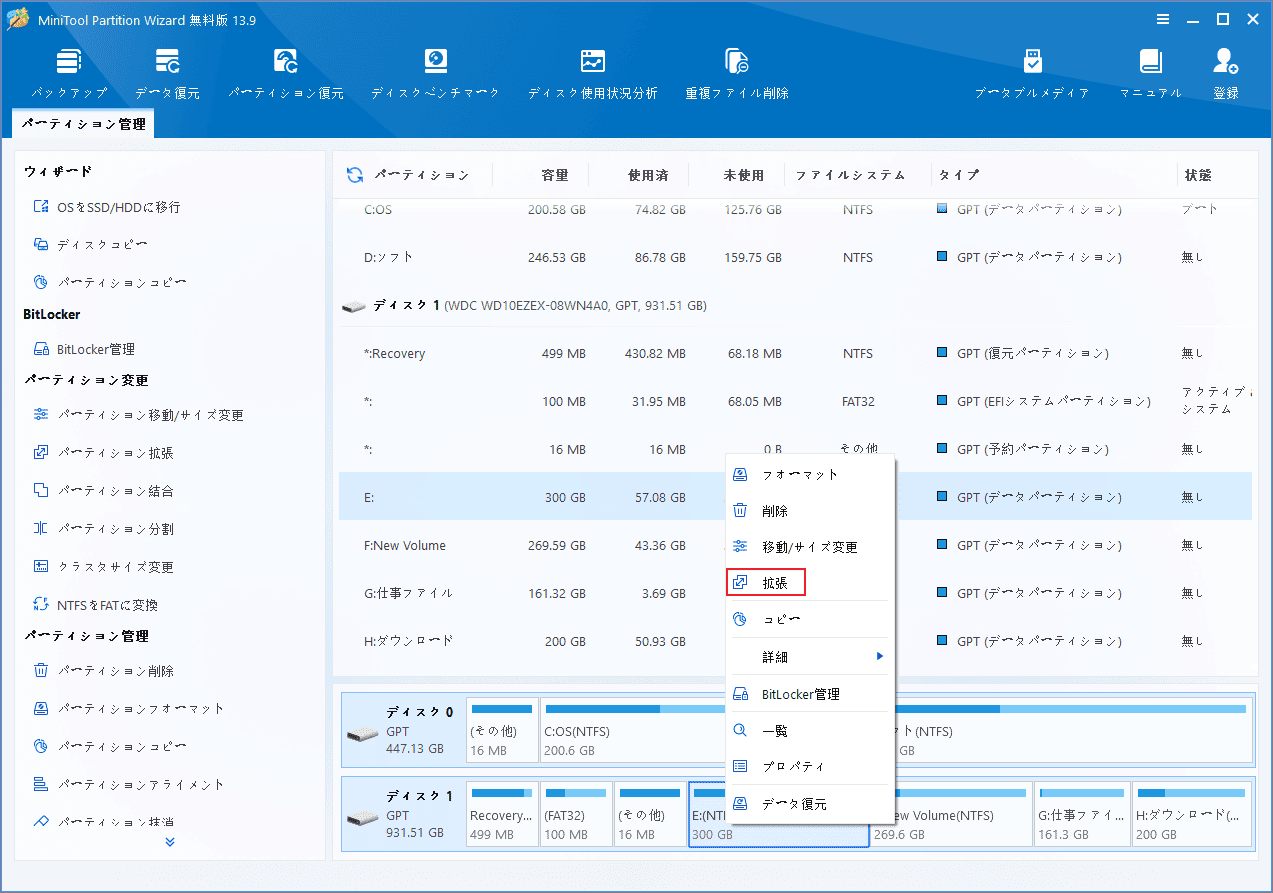The height and width of the screenshot is (893, 1273).
Task: Select the H:ダウンロード block in disk map
Action: 1192,814
